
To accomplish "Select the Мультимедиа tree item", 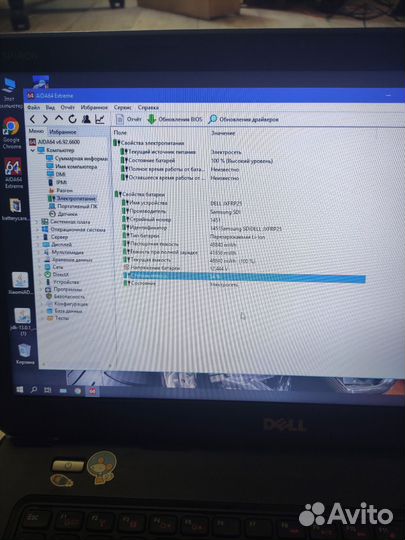I will pos(63,252).
